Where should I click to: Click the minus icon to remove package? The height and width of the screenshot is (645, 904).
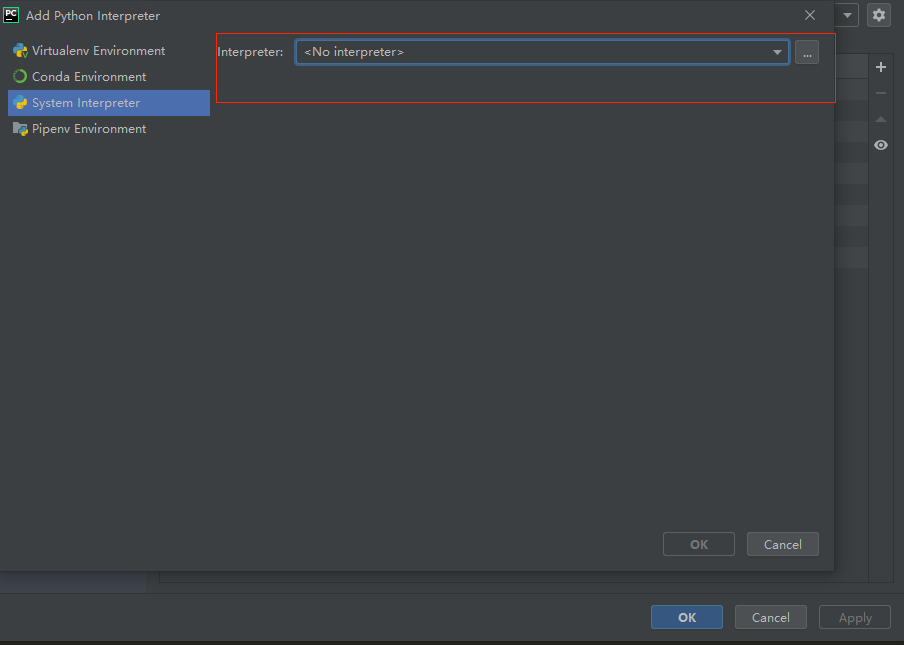881,93
